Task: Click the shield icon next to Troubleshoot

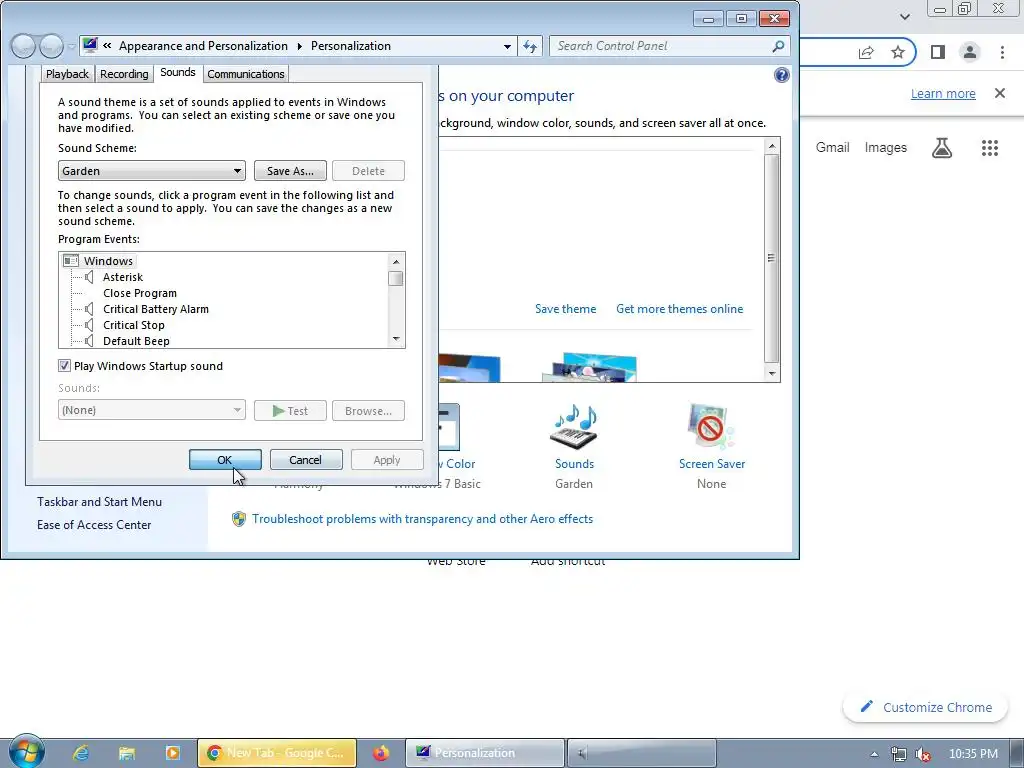Action: tap(238, 519)
